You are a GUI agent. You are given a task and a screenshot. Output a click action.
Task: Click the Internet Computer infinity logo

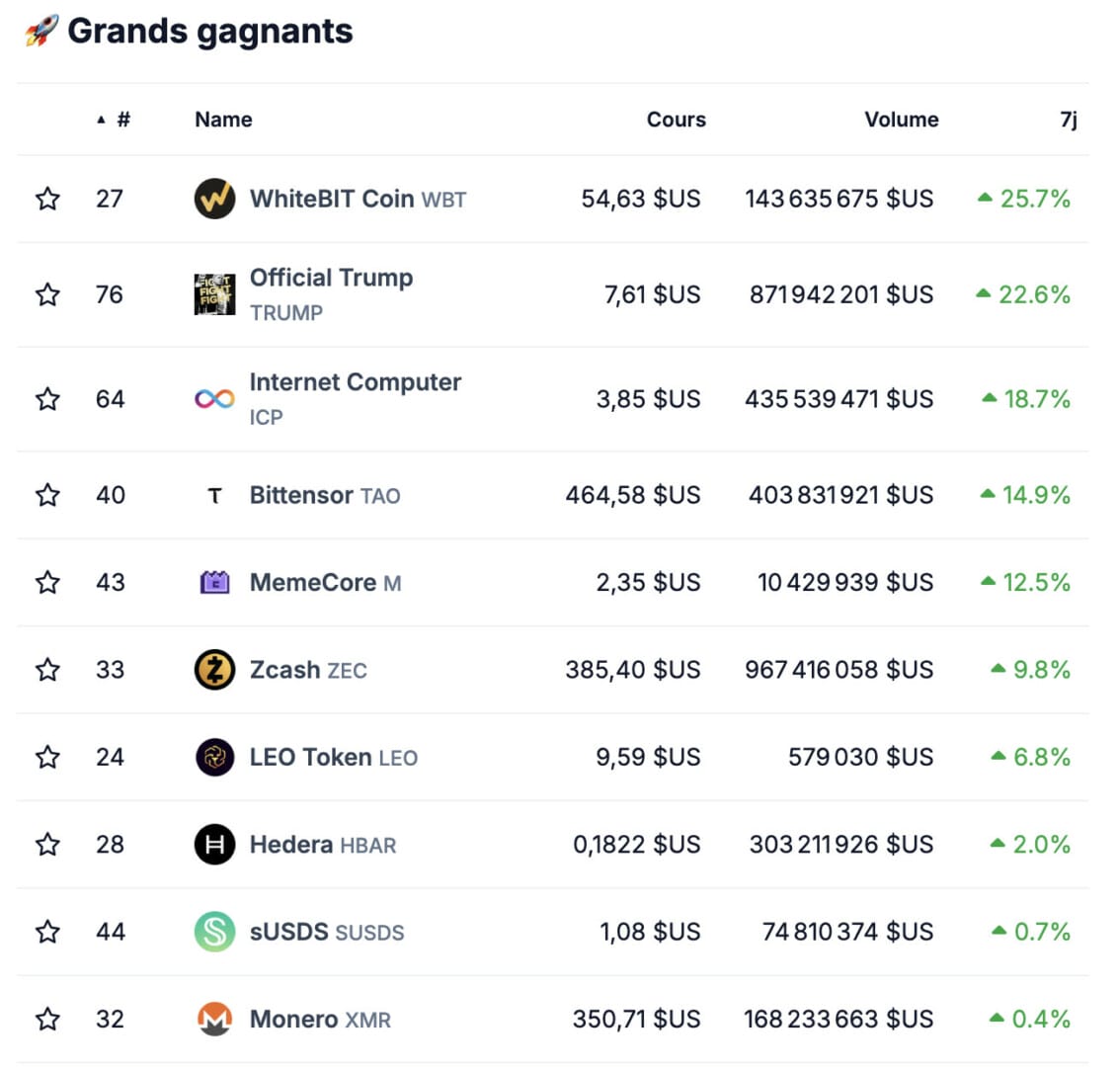(214, 399)
